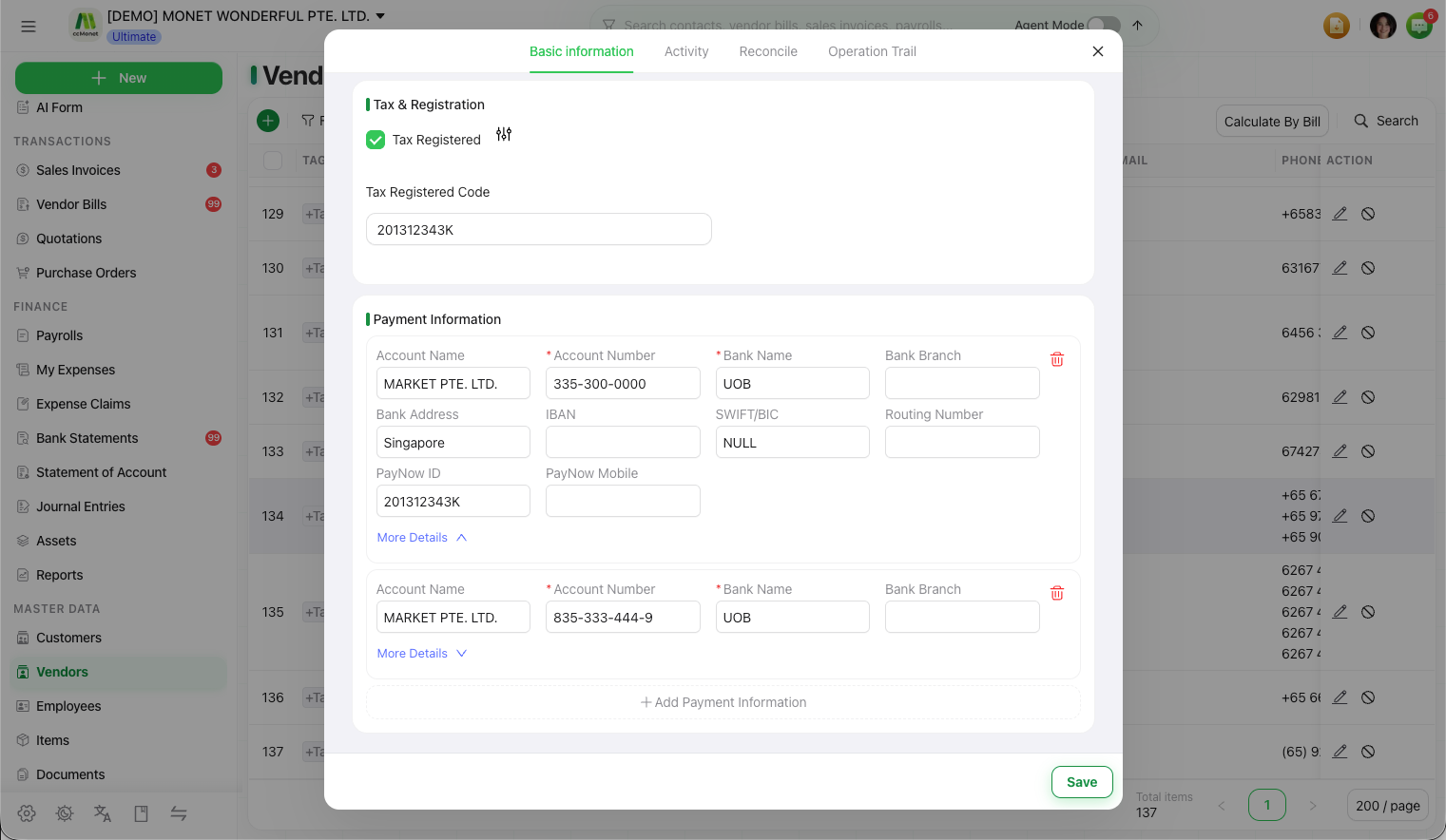
Task: Open the green chat messages icon
Action: [1420, 26]
